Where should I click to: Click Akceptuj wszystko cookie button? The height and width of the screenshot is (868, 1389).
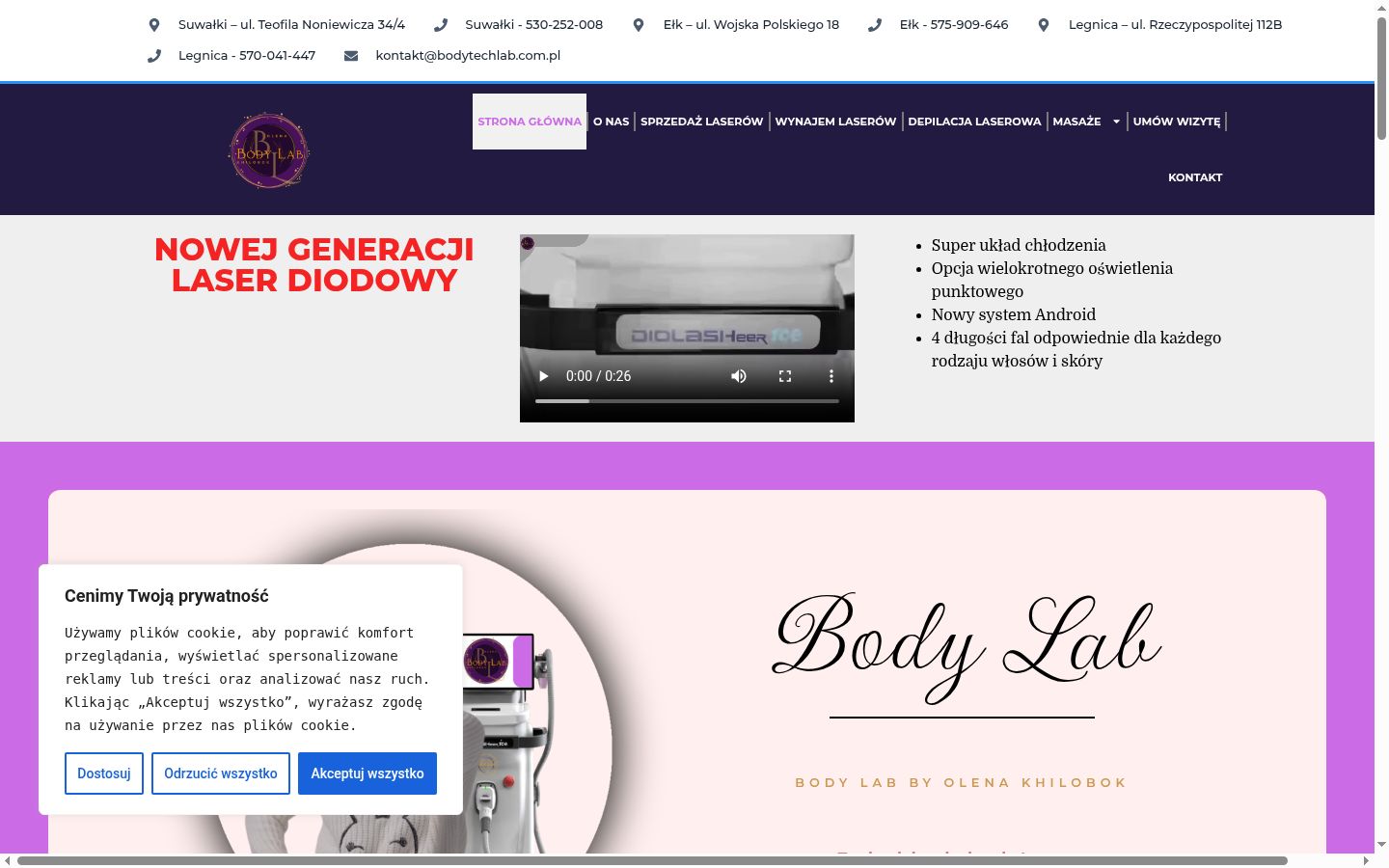click(368, 773)
